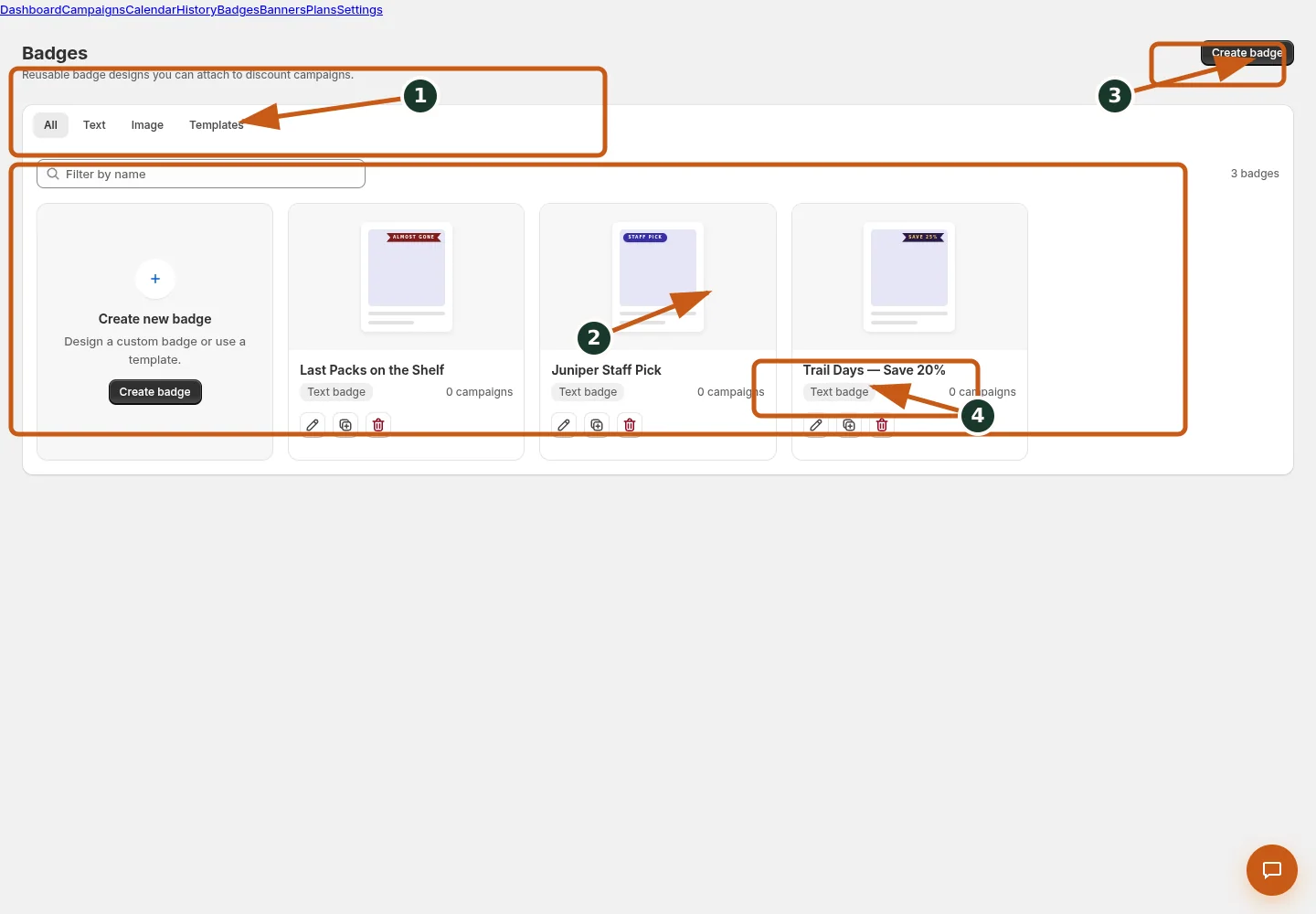The image size is (1316, 914).
Task: Open the Settings navigation link
Action: (x=360, y=10)
